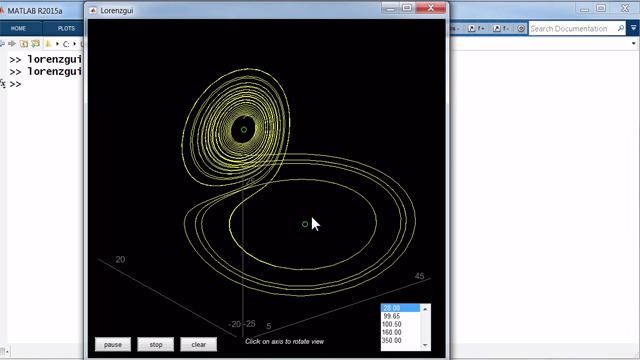The height and width of the screenshot is (360, 640).
Task: Select 160.00 in the rho list
Action: point(400,332)
